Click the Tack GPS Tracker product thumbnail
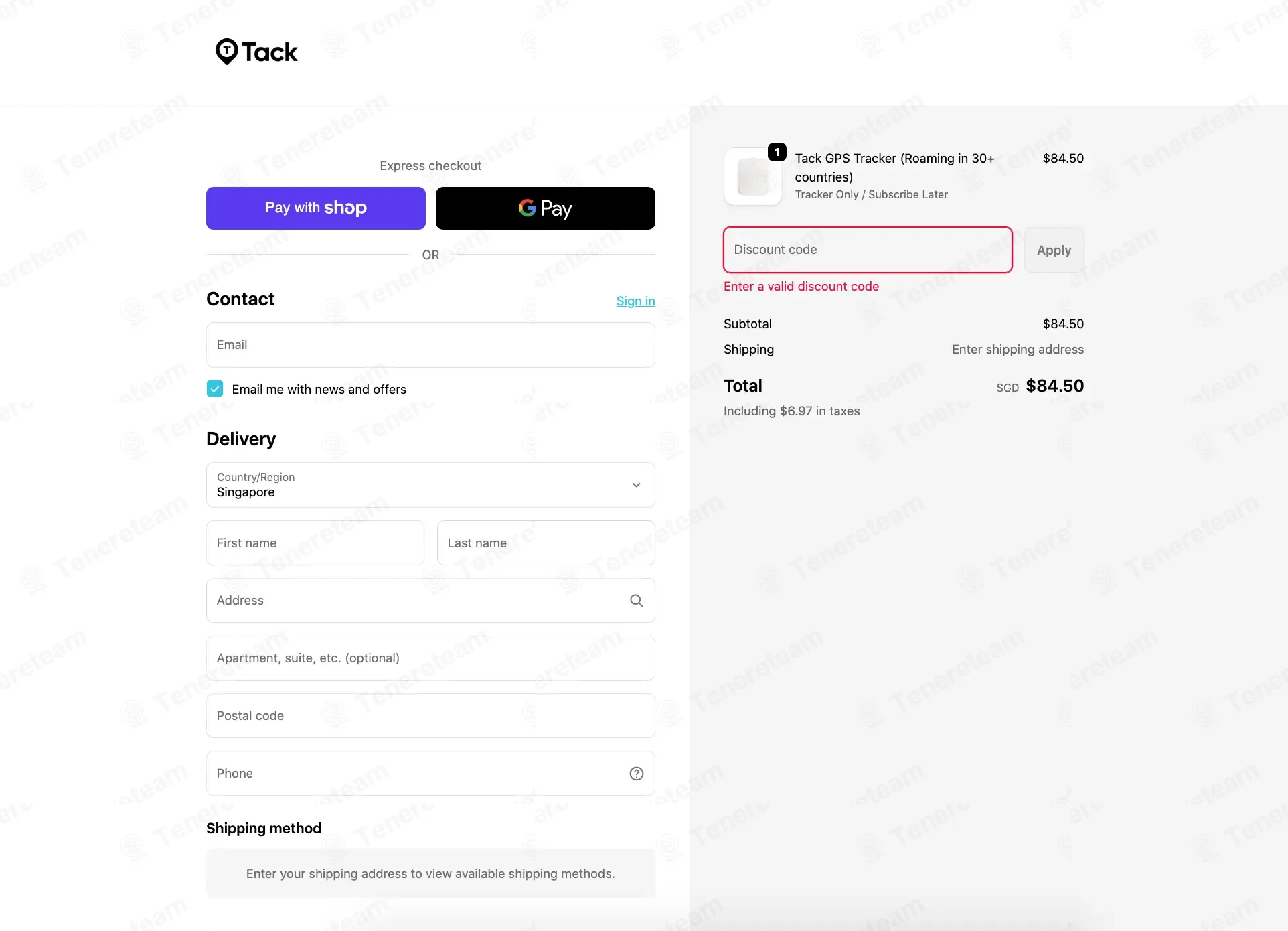This screenshot has height=931, width=1288. click(x=753, y=177)
